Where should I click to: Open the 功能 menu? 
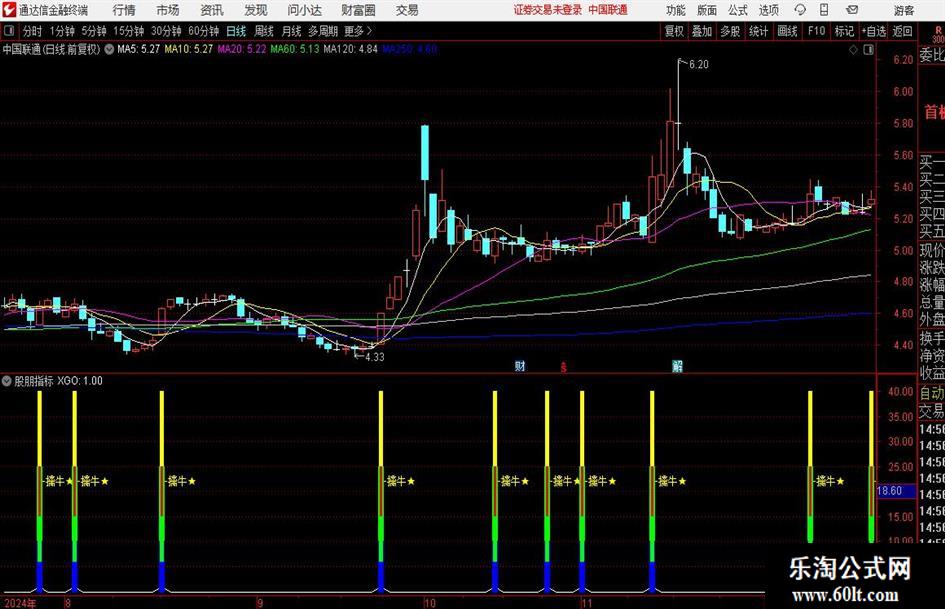pos(676,10)
